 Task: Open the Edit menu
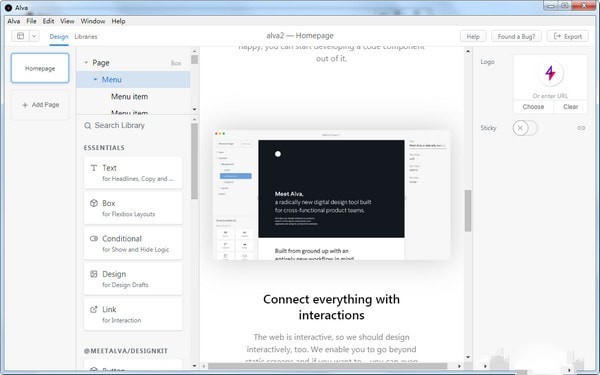tap(48, 21)
